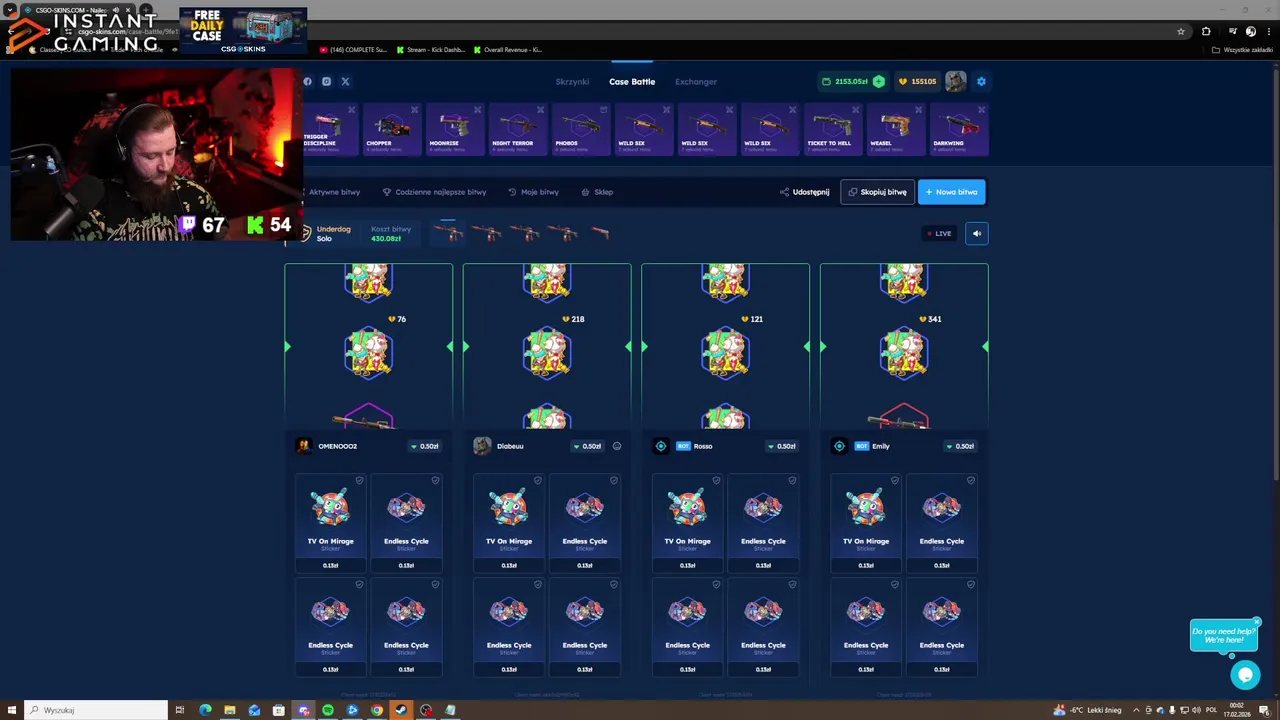Screen dimensions: 1280x720
Task: Open the Facebook social link icon
Action: (307, 82)
